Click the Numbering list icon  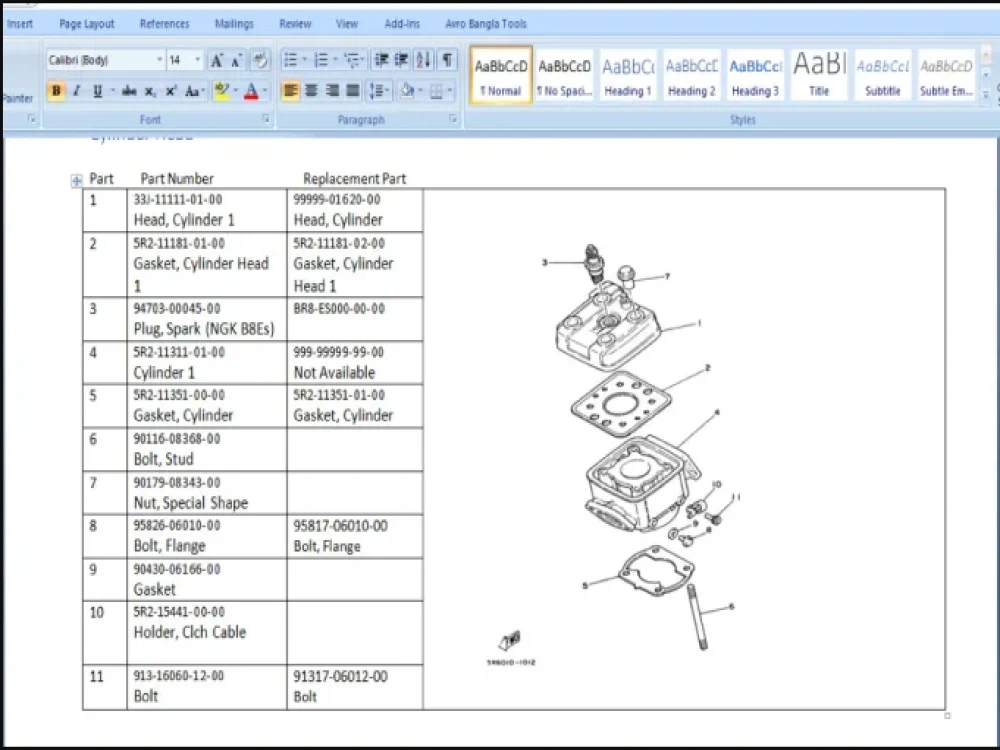point(321,60)
